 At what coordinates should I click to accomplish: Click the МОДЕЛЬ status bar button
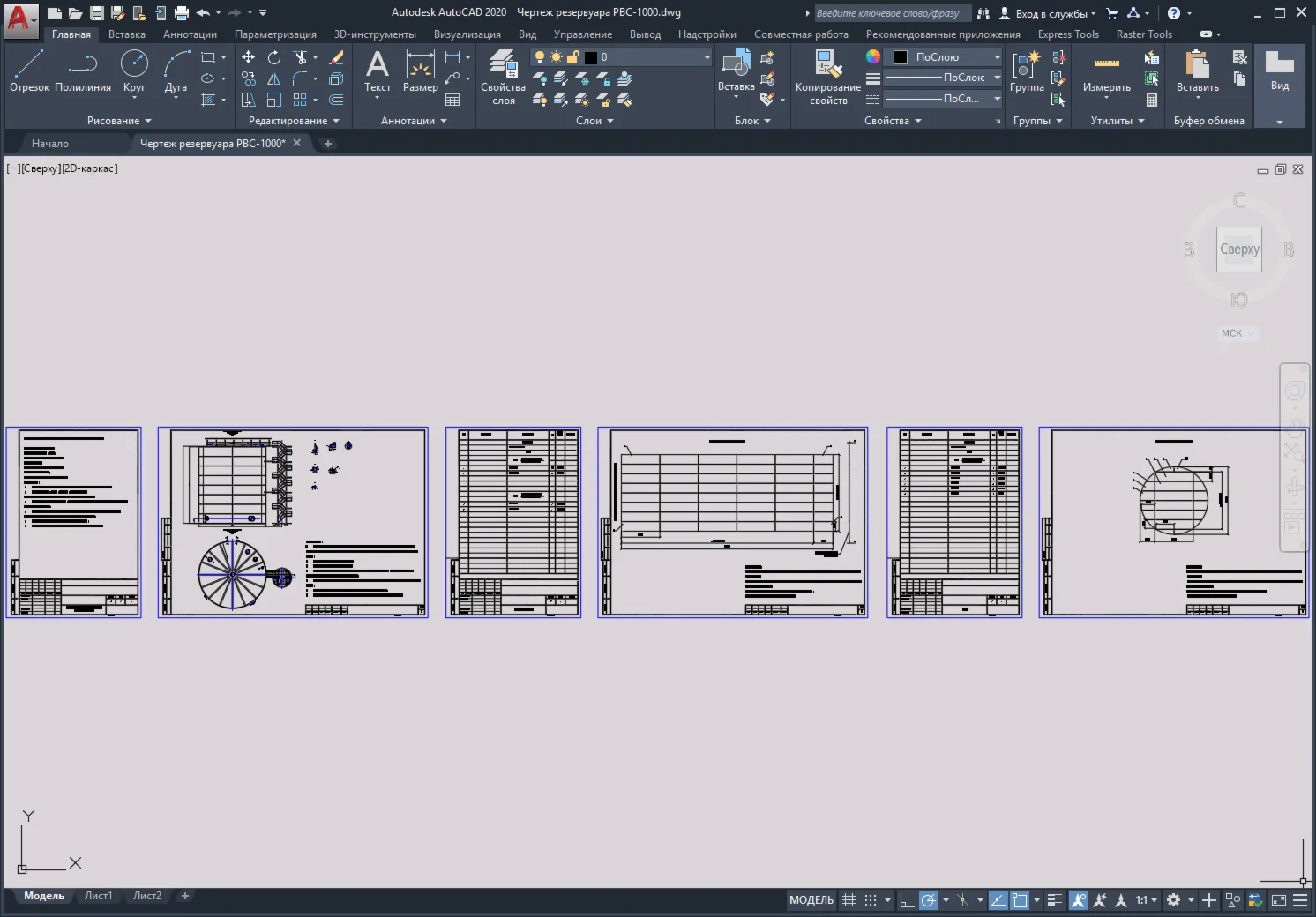point(811,900)
